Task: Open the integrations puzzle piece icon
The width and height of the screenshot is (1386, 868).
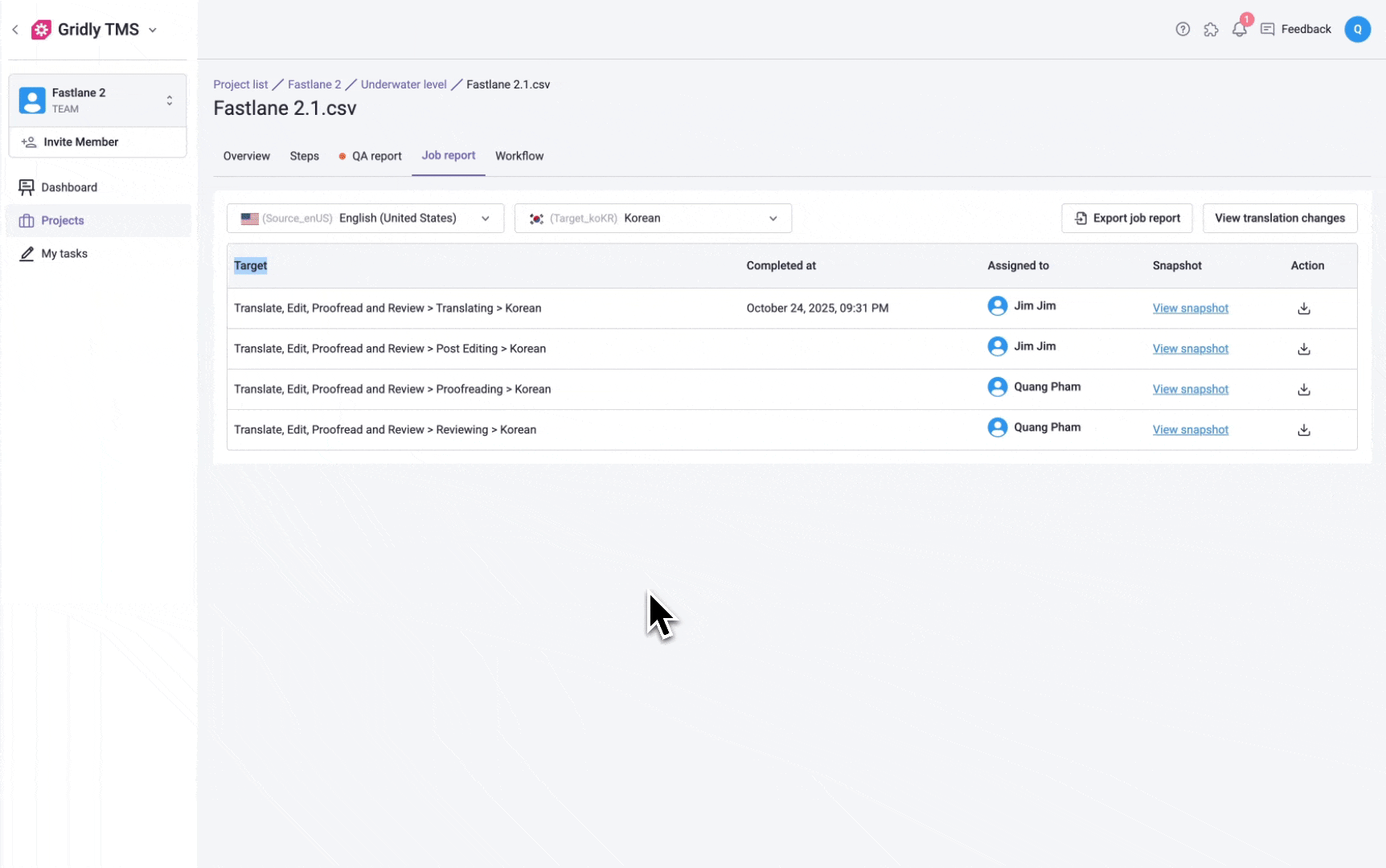Action: (1211, 29)
